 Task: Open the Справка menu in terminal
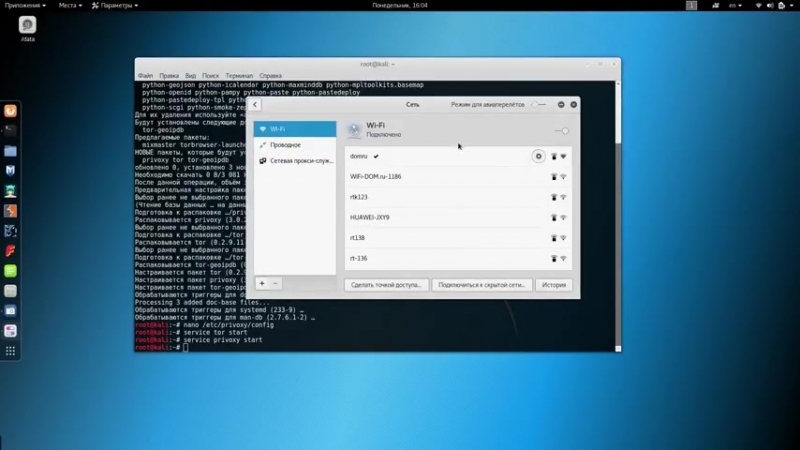tap(270, 76)
